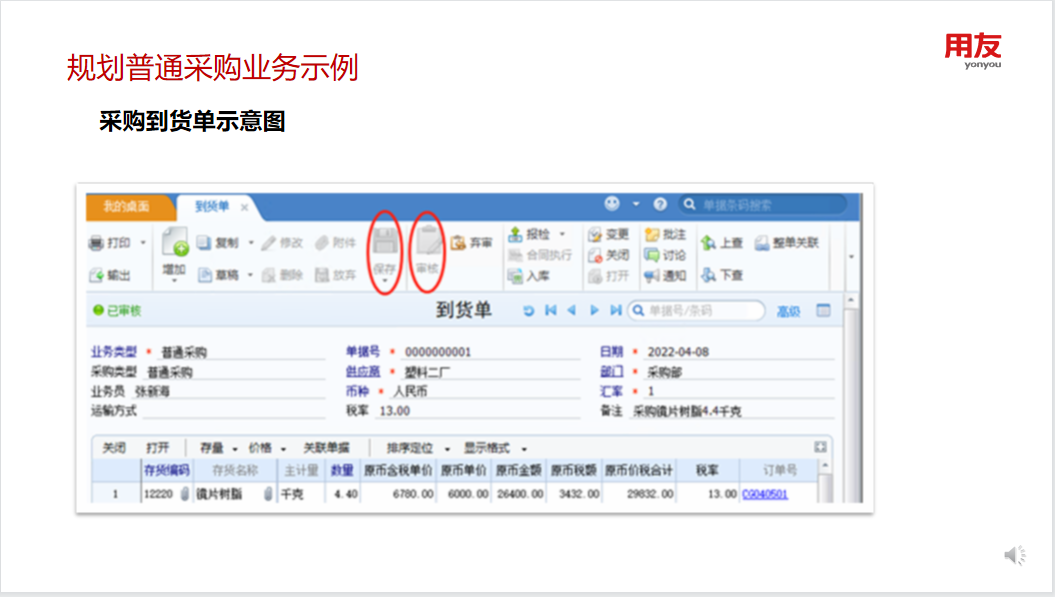The height and width of the screenshot is (597, 1055).
Task: Click the 通知 (Notify) megaphone icon
Action: pyautogui.click(x=651, y=276)
